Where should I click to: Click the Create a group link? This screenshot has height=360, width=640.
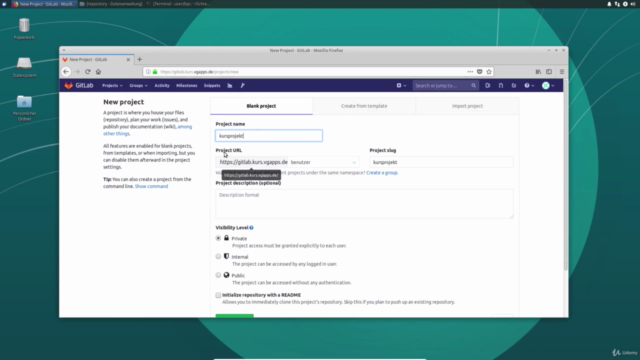[x=382, y=173]
